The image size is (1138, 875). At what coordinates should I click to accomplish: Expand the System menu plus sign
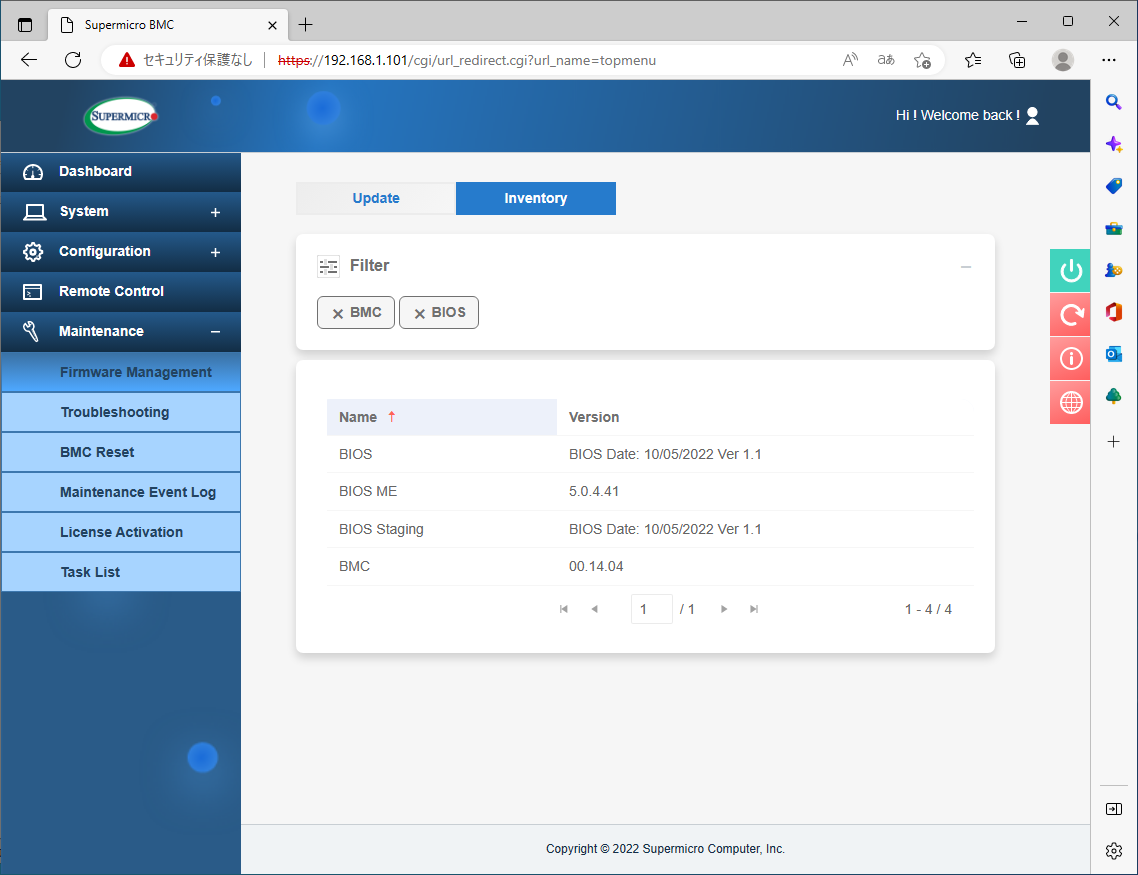point(215,213)
